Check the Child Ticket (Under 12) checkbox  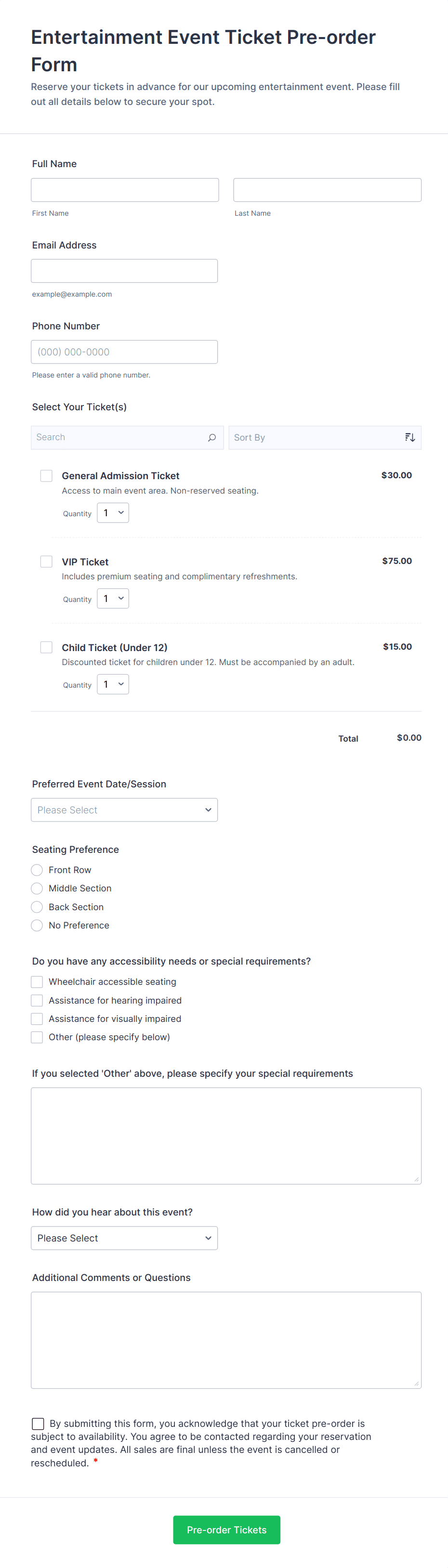click(46, 647)
